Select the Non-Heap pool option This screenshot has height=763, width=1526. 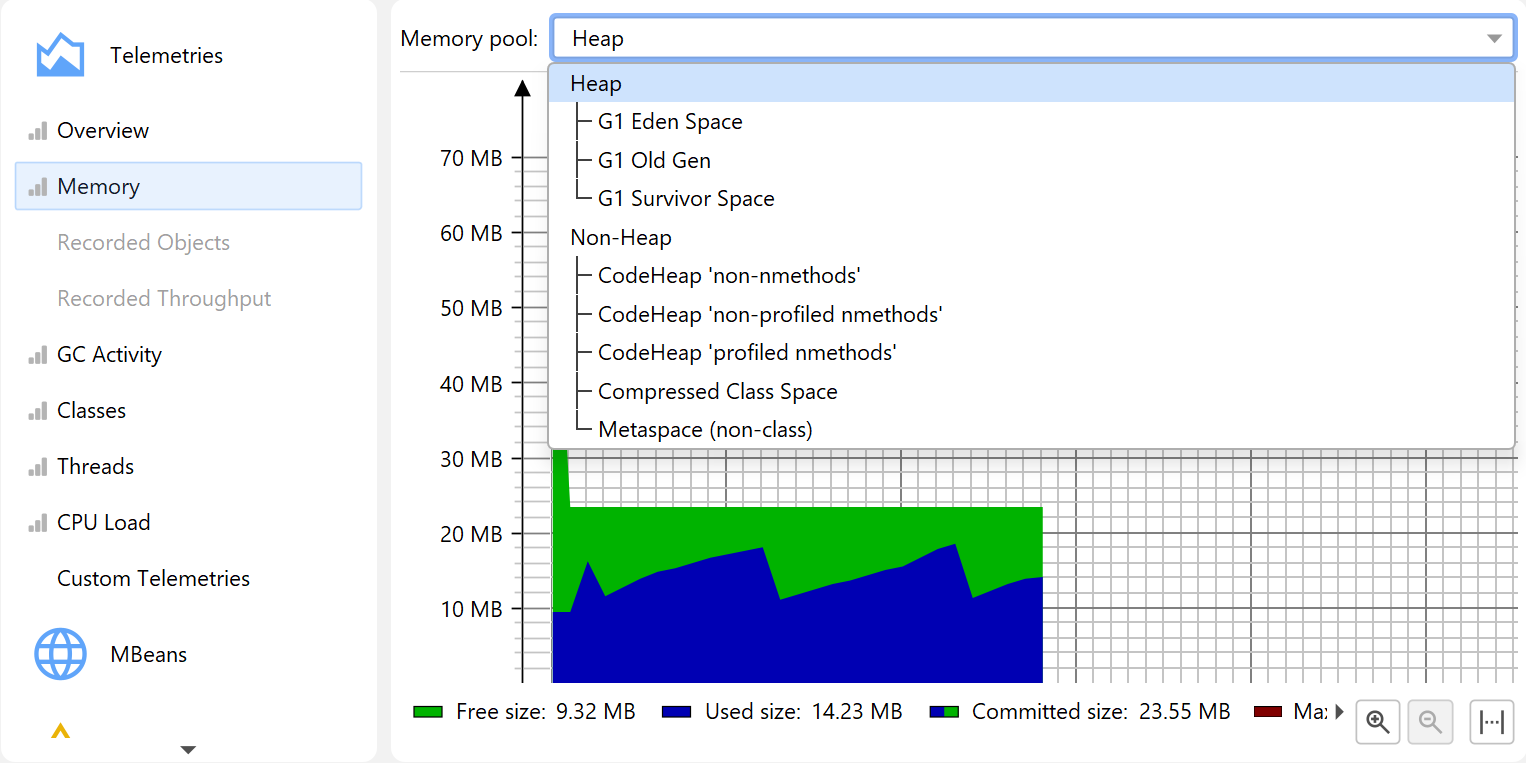click(x=621, y=238)
